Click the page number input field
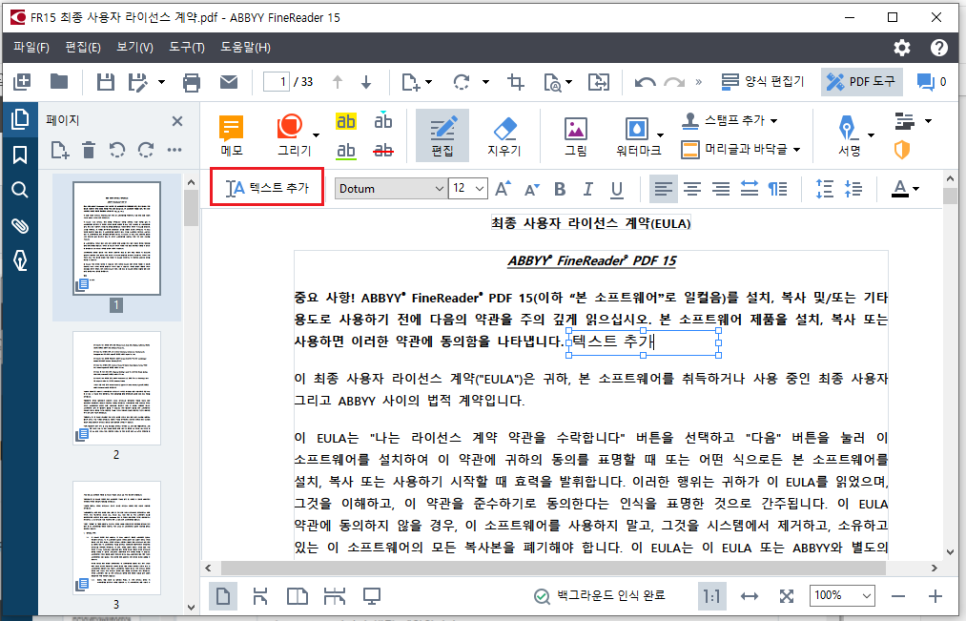This screenshot has width=966, height=621. (x=276, y=81)
